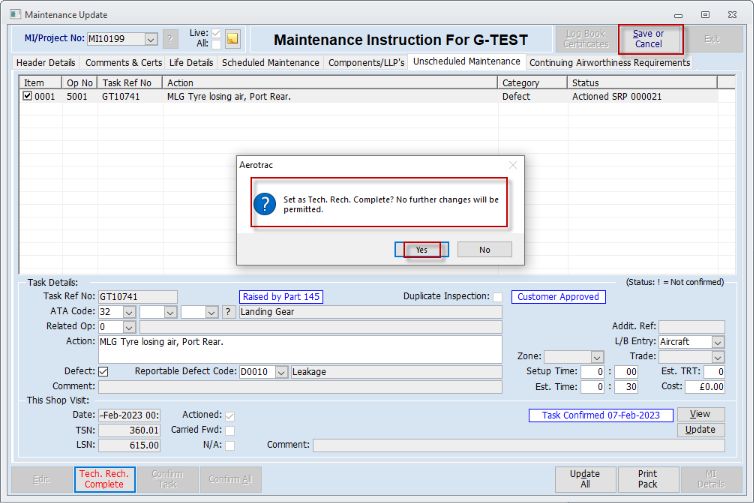Click 'MLG Tyre losing air, Port Rear.' row text
Image resolution: width=754 pixels, height=503 pixels.
[229, 97]
